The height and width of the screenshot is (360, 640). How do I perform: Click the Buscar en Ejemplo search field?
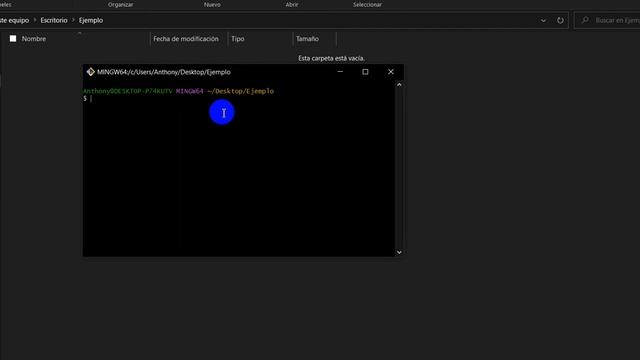pos(607,20)
